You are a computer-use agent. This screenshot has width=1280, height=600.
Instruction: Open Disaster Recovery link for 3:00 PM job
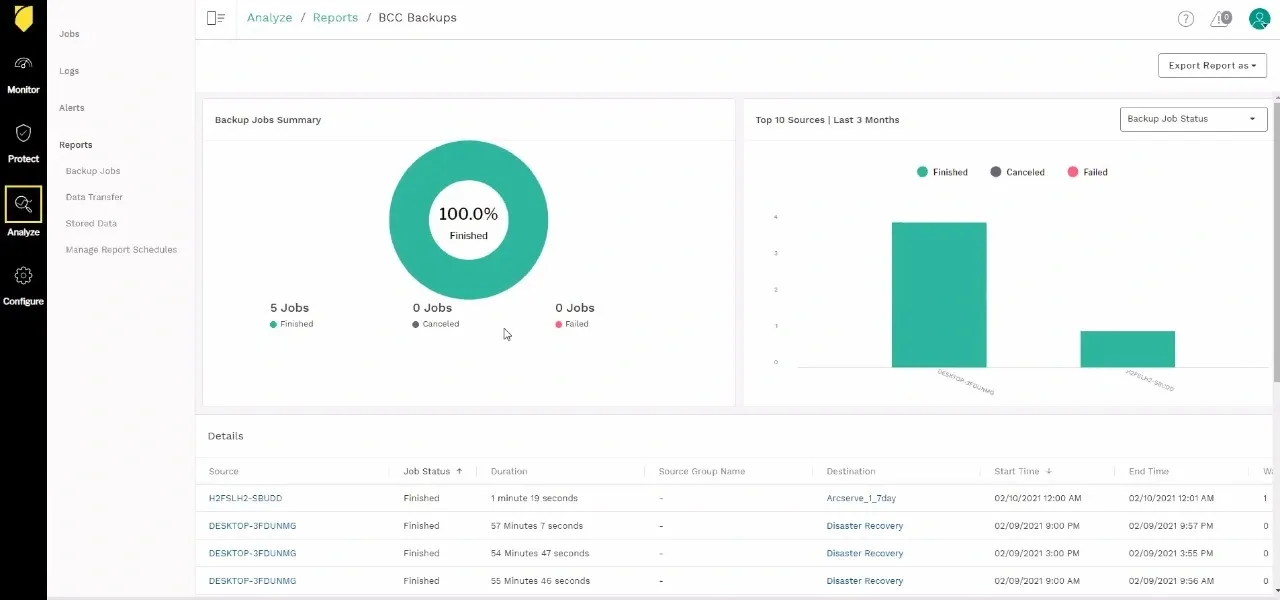[865, 553]
